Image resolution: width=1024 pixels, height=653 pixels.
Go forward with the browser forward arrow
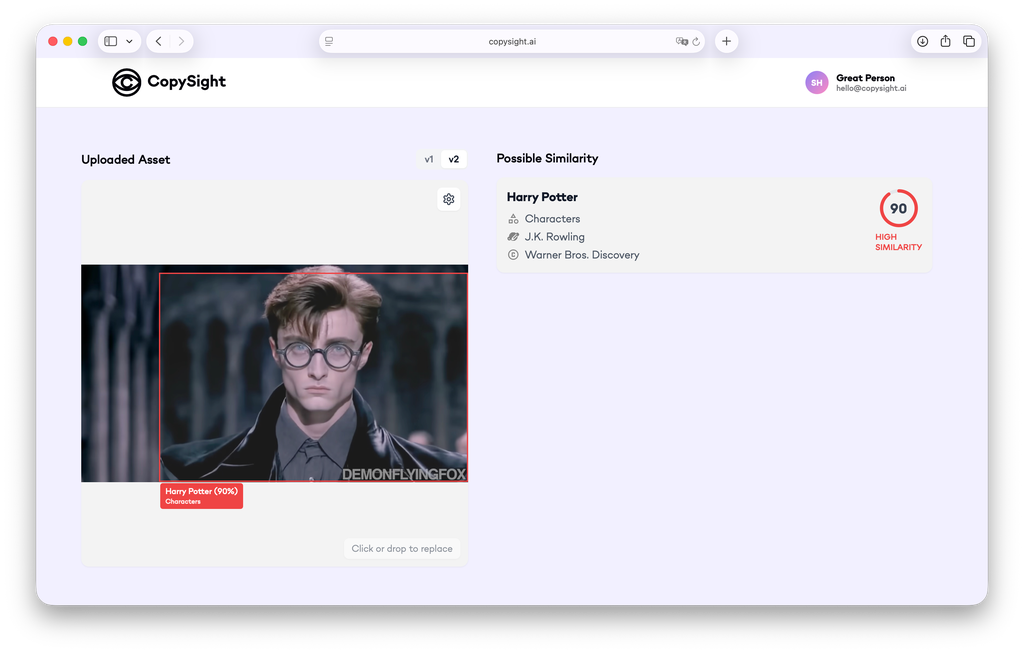[x=181, y=41]
